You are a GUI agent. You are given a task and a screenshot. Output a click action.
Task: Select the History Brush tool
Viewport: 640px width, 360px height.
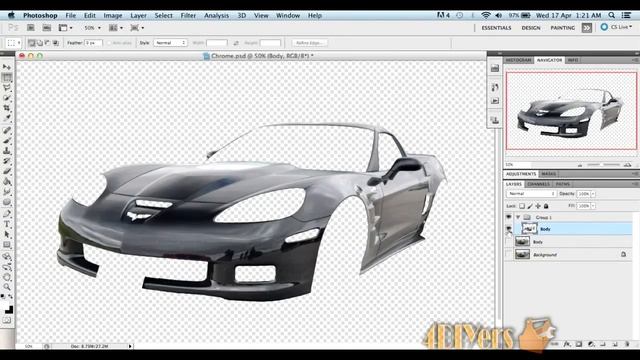pyautogui.click(x=7, y=161)
